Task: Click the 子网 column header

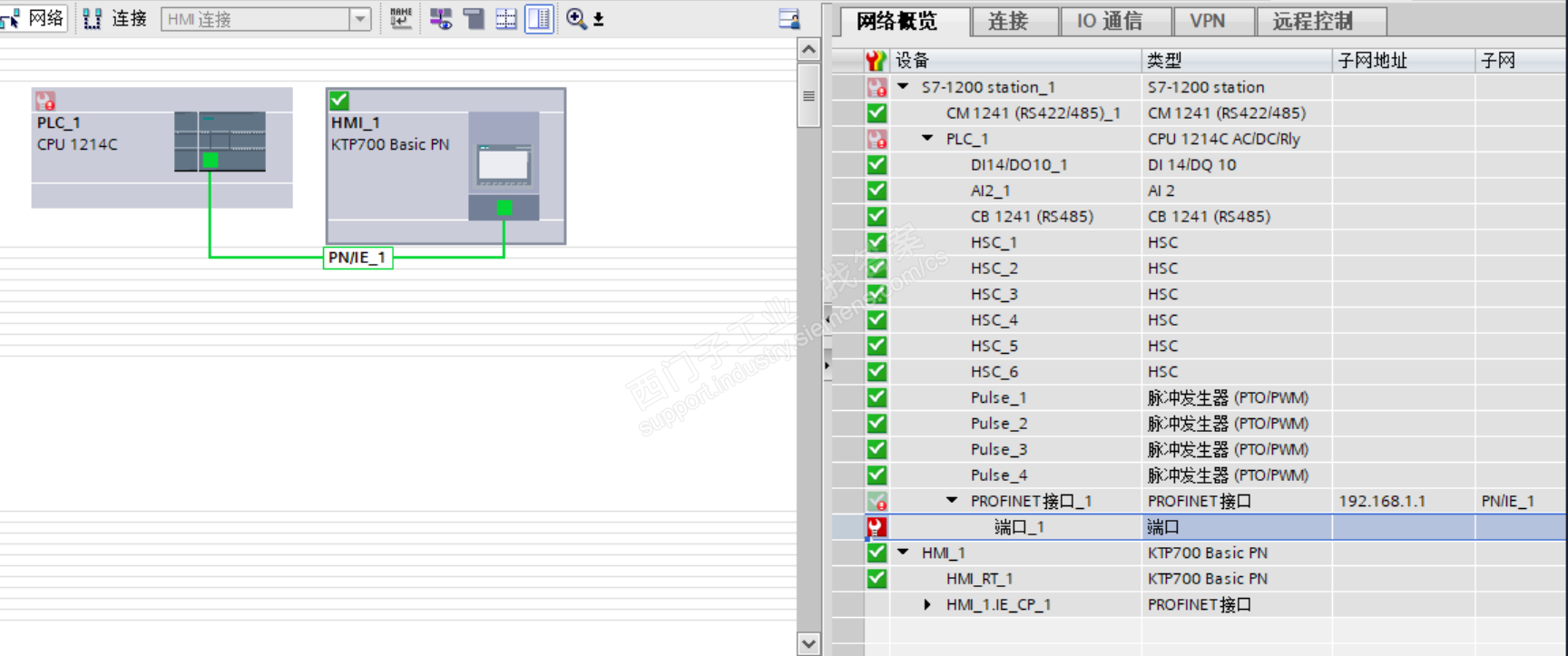Action: [x=1522, y=61]
